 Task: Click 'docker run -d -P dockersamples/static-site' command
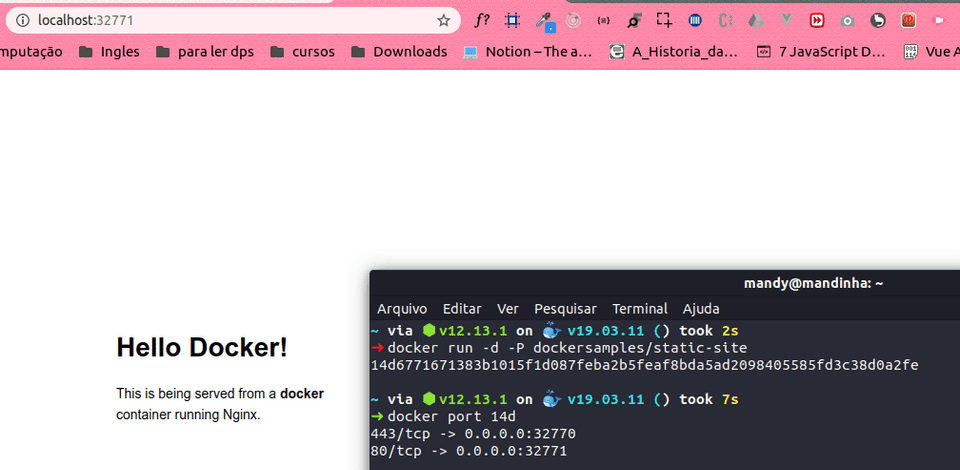click(568, 348)
